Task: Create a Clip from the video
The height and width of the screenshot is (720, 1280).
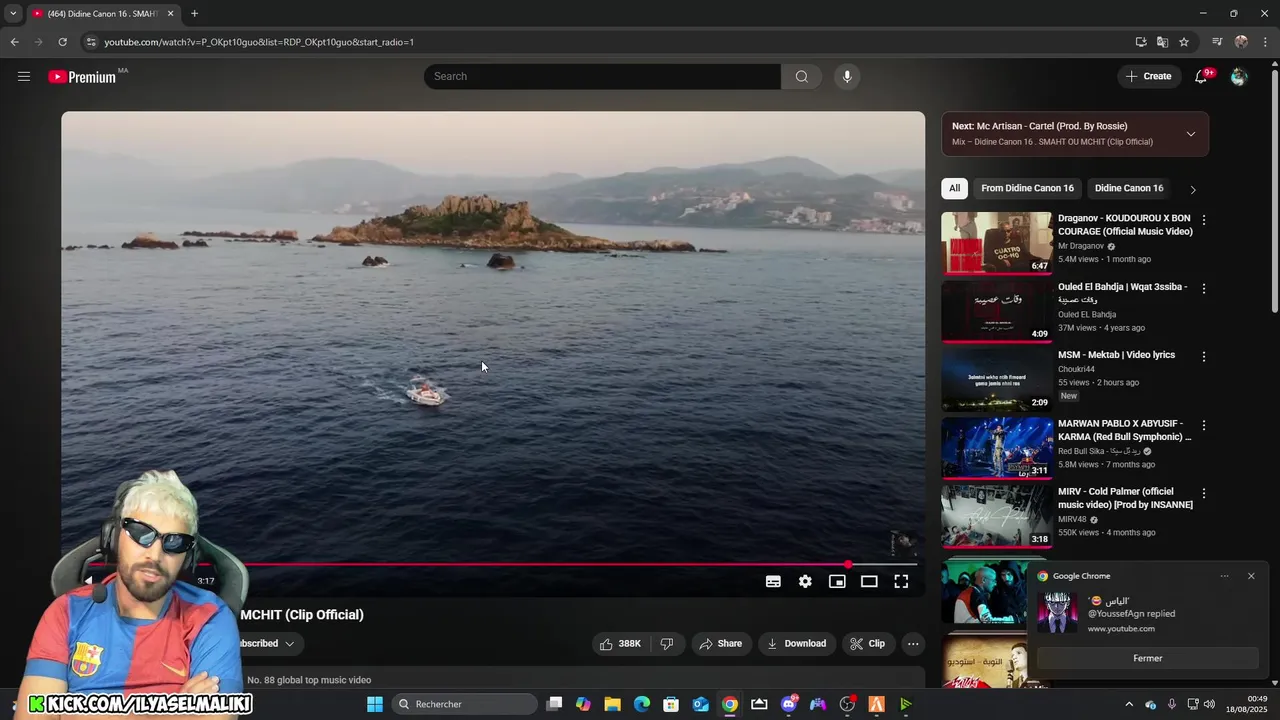Action: coord(867,644)
